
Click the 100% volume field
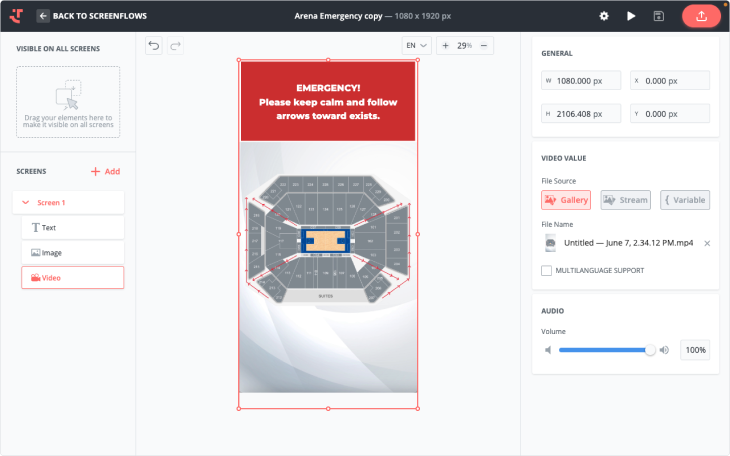[x=695, y=350]
